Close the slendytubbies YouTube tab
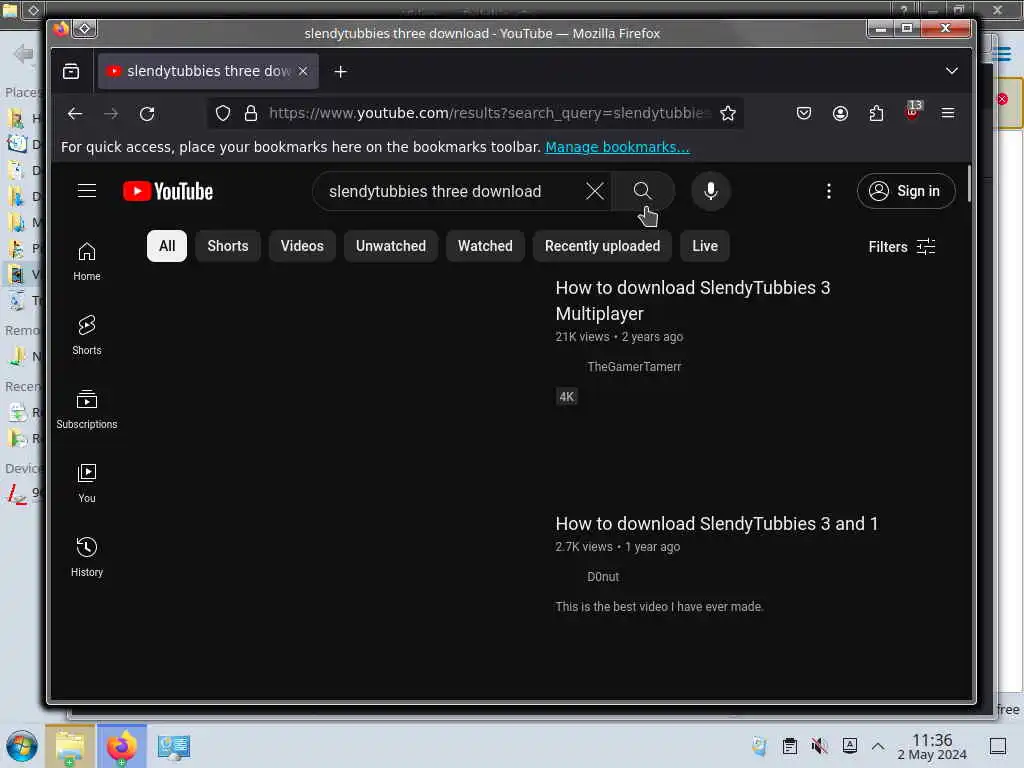Image resolution: width=1024 pixels, height=768 pixels. point(303,71)
